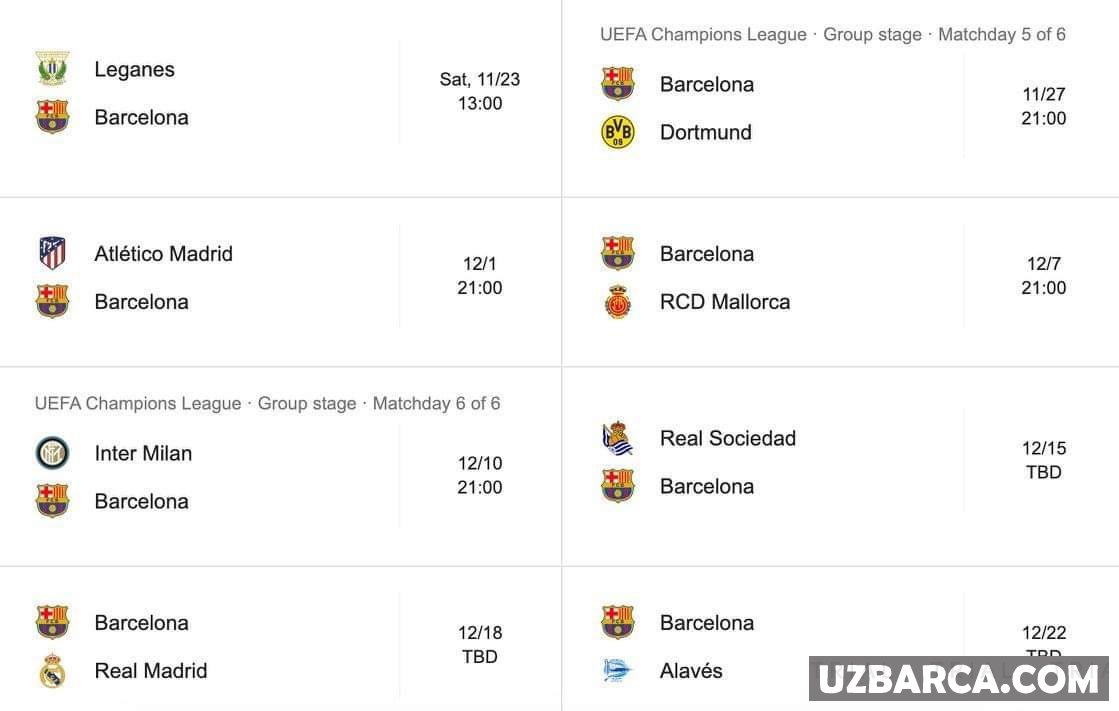Click the Borussia Dortmund BVB logo
The image size is (1119, 711).
617,132
